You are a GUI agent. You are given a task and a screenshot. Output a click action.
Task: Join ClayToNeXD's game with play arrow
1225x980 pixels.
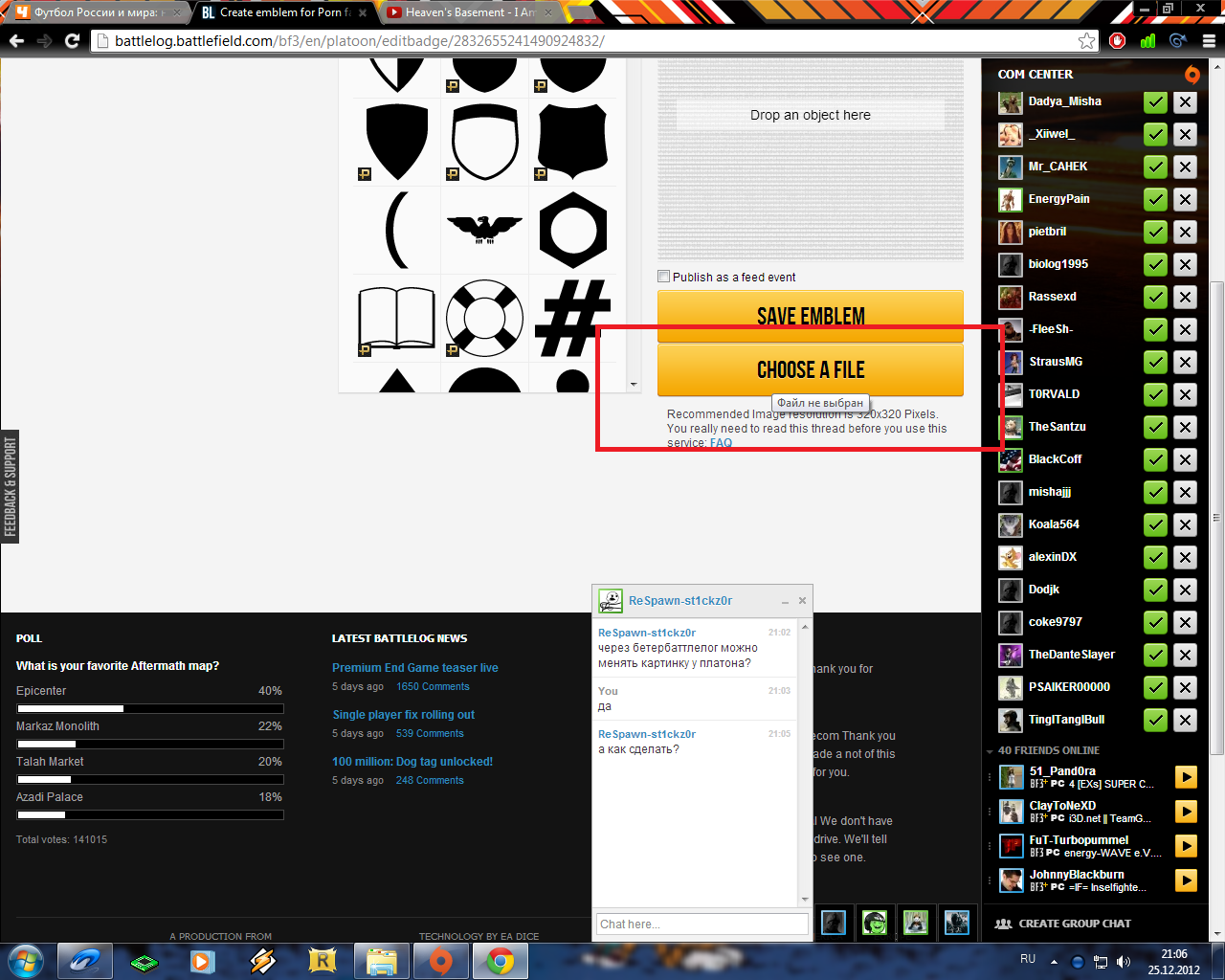tap(1186, 812)
